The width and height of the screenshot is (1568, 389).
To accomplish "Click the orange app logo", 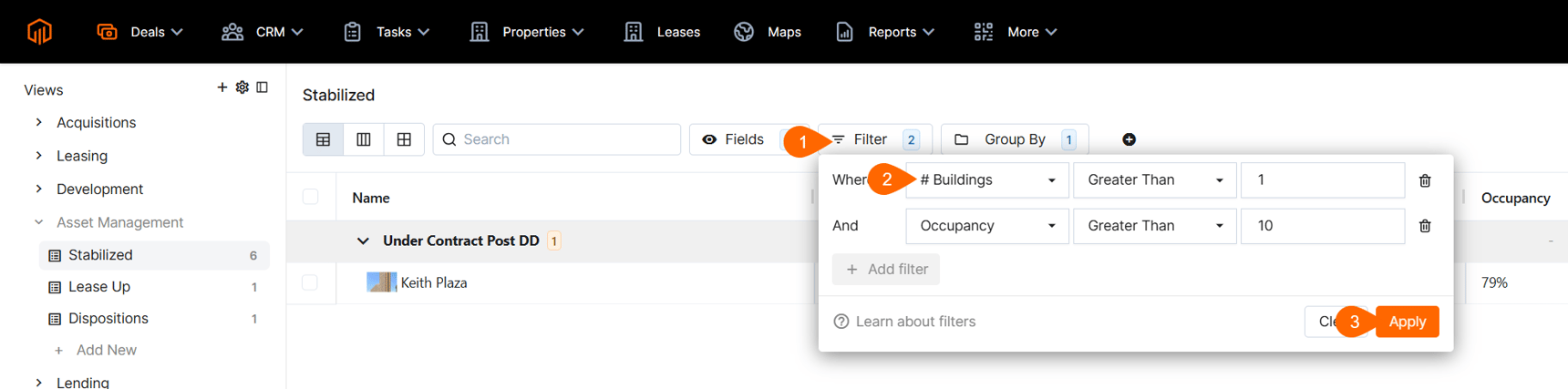I will coord(39,32).
